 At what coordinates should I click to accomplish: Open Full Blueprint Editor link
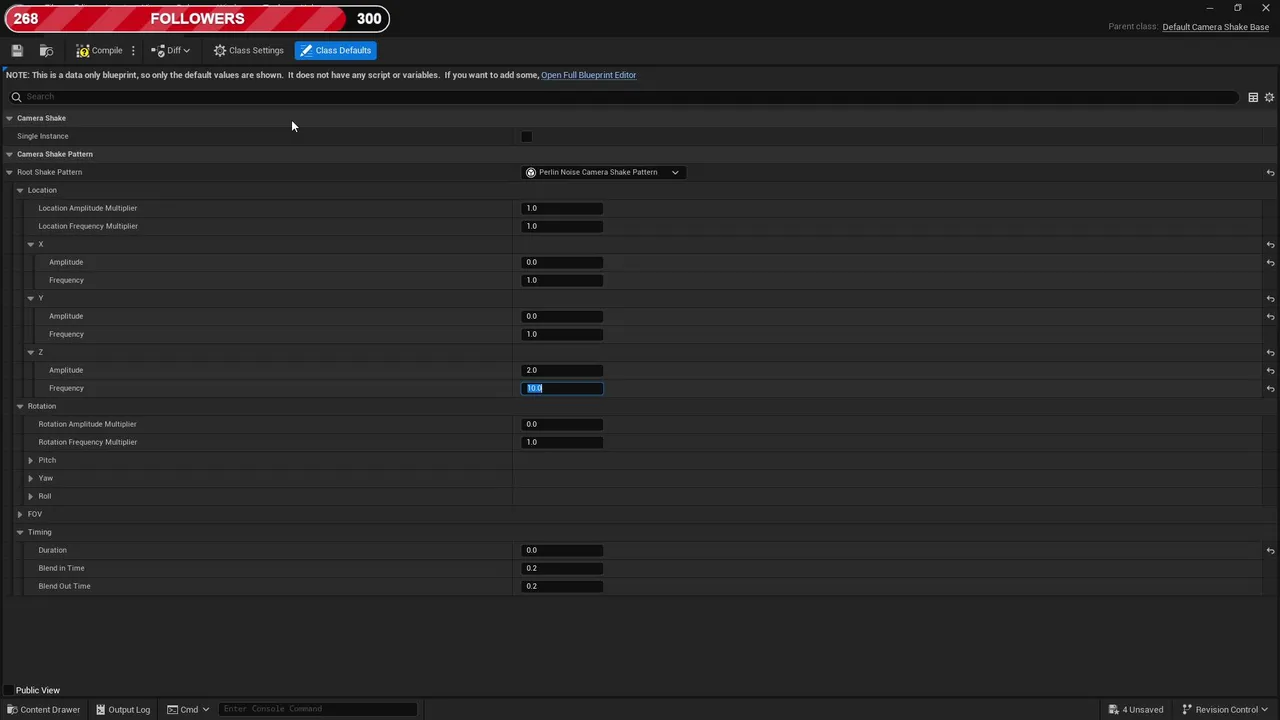588,75
